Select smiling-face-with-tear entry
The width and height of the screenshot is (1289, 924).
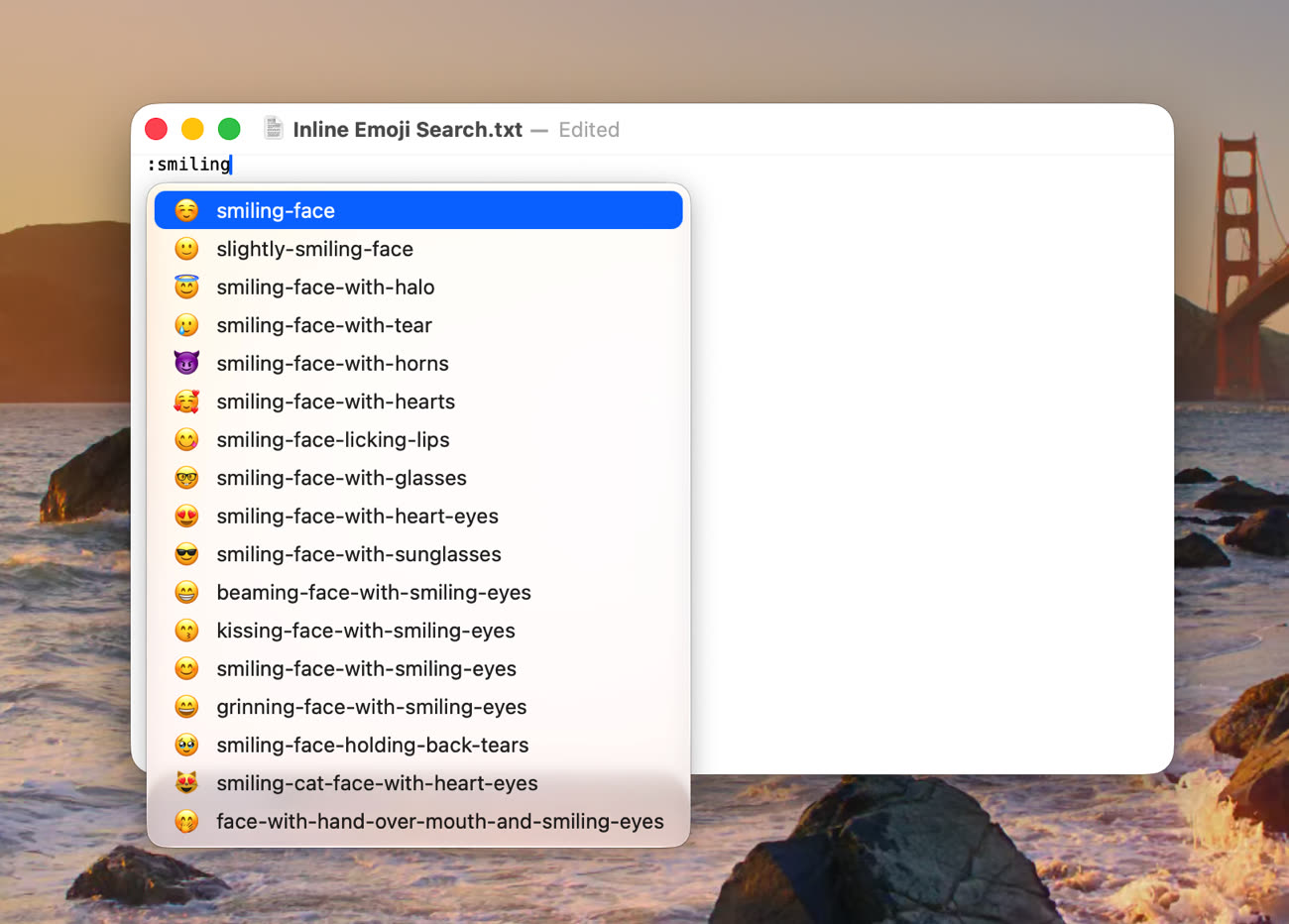418,325
